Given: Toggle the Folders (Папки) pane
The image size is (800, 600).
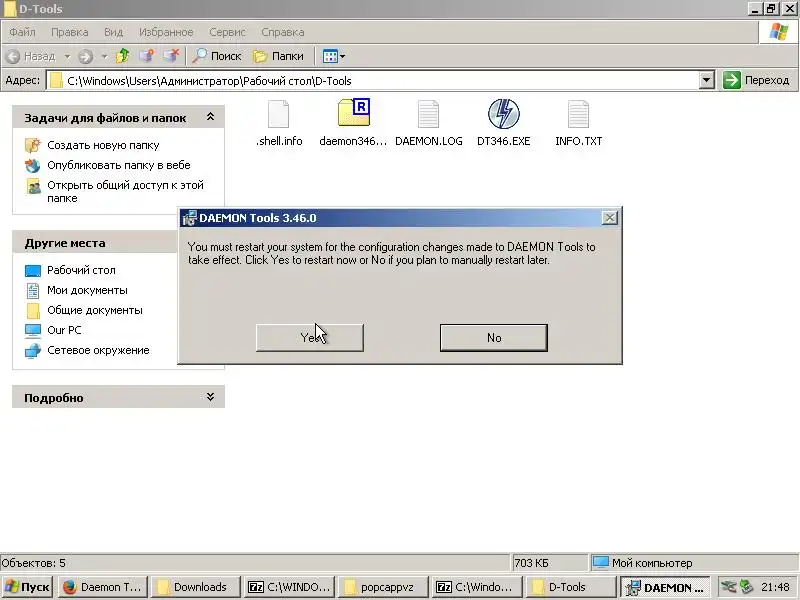Looking at the screenshot, I should 279,56.
